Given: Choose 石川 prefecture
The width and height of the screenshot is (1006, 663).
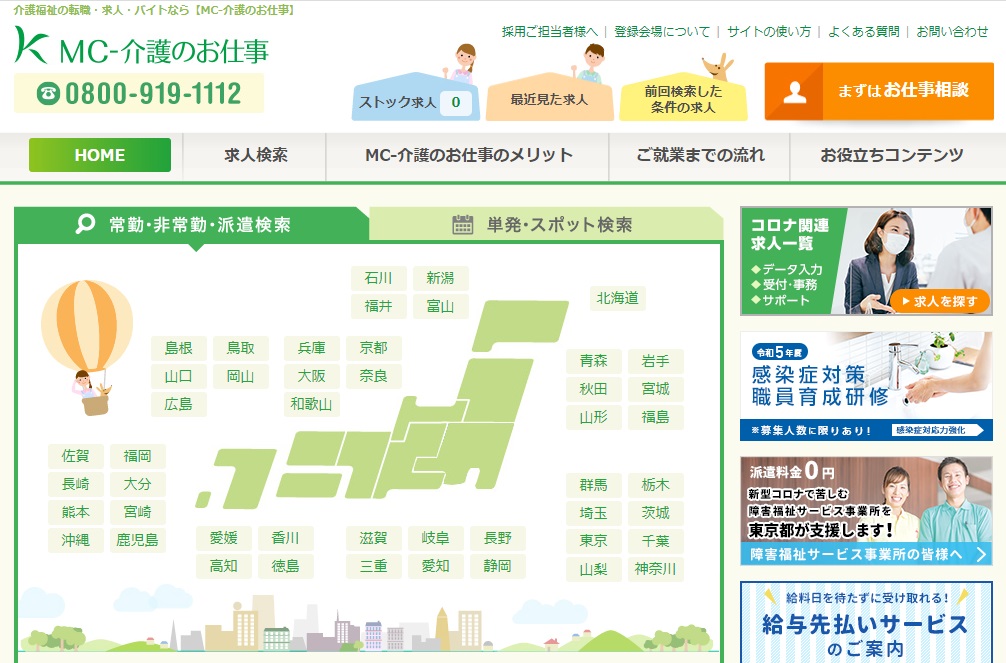Looking at the screenshot, I should point(379,278).
